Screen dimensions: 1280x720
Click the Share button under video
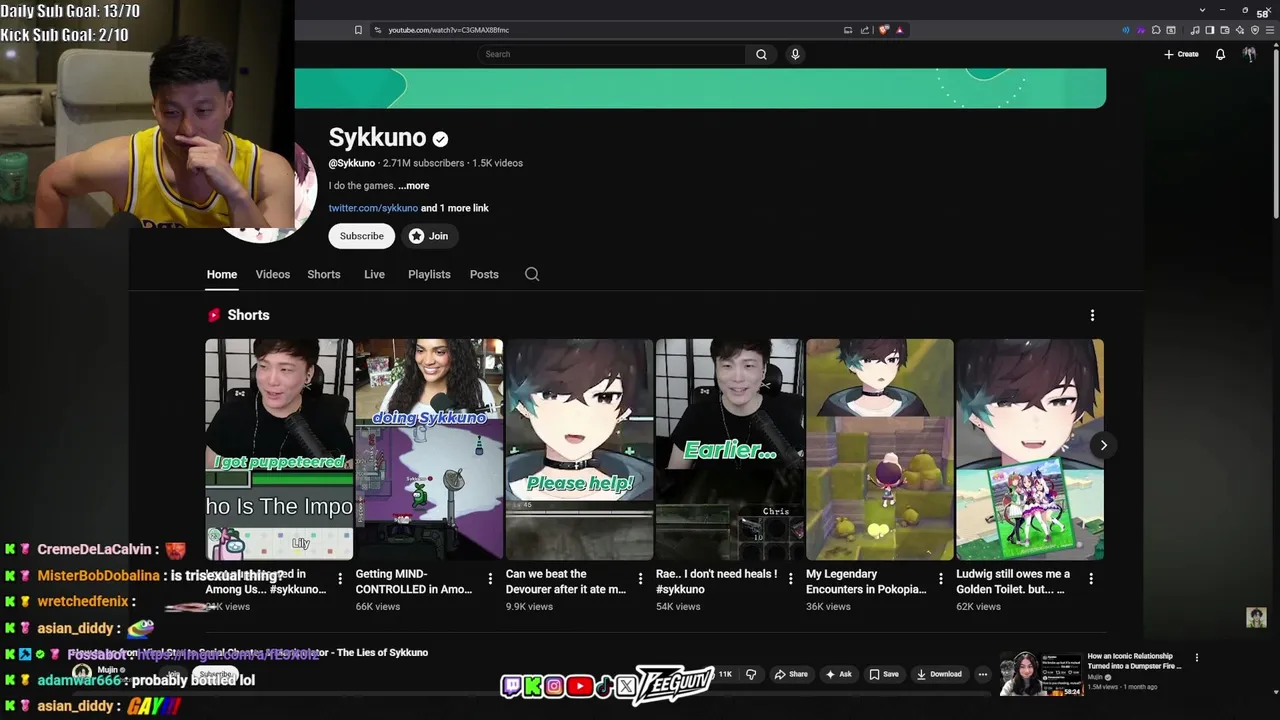[791, 674]
